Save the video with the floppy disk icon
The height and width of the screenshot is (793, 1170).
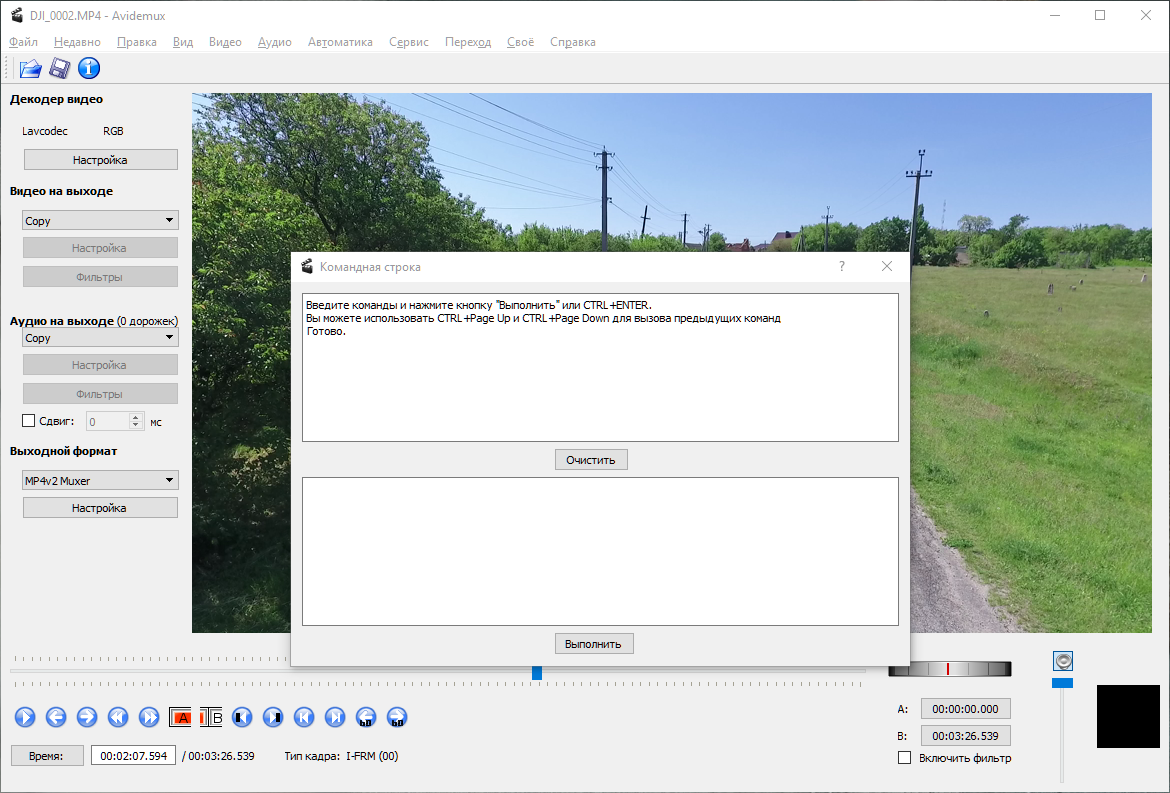60,69
